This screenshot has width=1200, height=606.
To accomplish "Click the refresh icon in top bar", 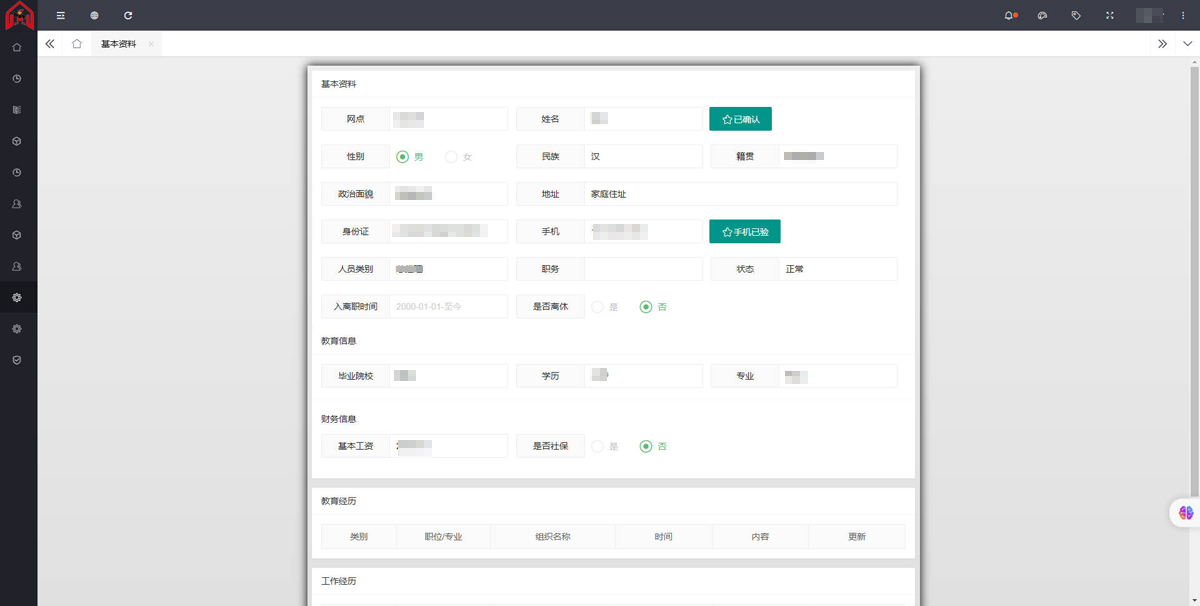I will tap(128, 16).
